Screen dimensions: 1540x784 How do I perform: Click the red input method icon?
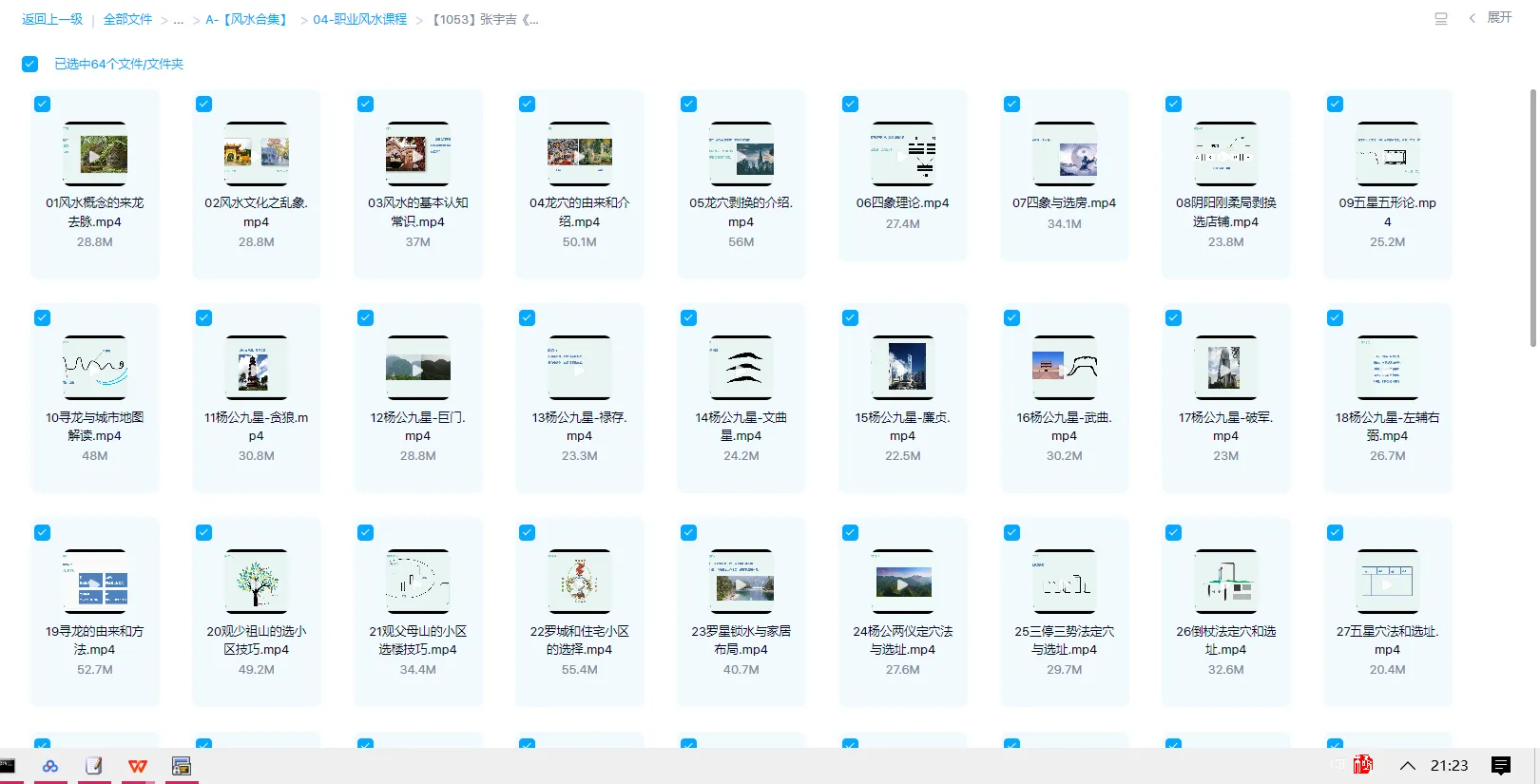pos(1363,765)
